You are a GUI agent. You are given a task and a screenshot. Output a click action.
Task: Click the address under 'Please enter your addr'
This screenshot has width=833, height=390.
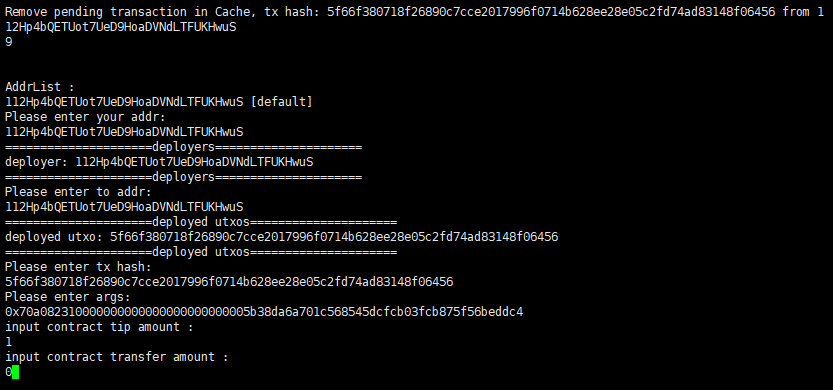click(124, 131)
